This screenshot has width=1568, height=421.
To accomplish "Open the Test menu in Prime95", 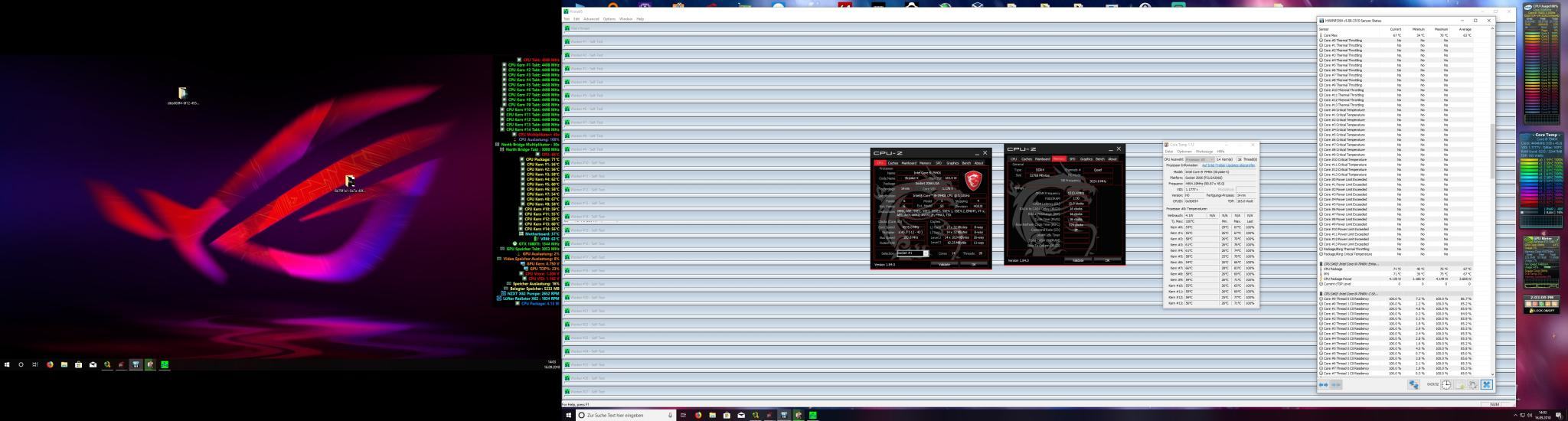I will click(567, 19).
